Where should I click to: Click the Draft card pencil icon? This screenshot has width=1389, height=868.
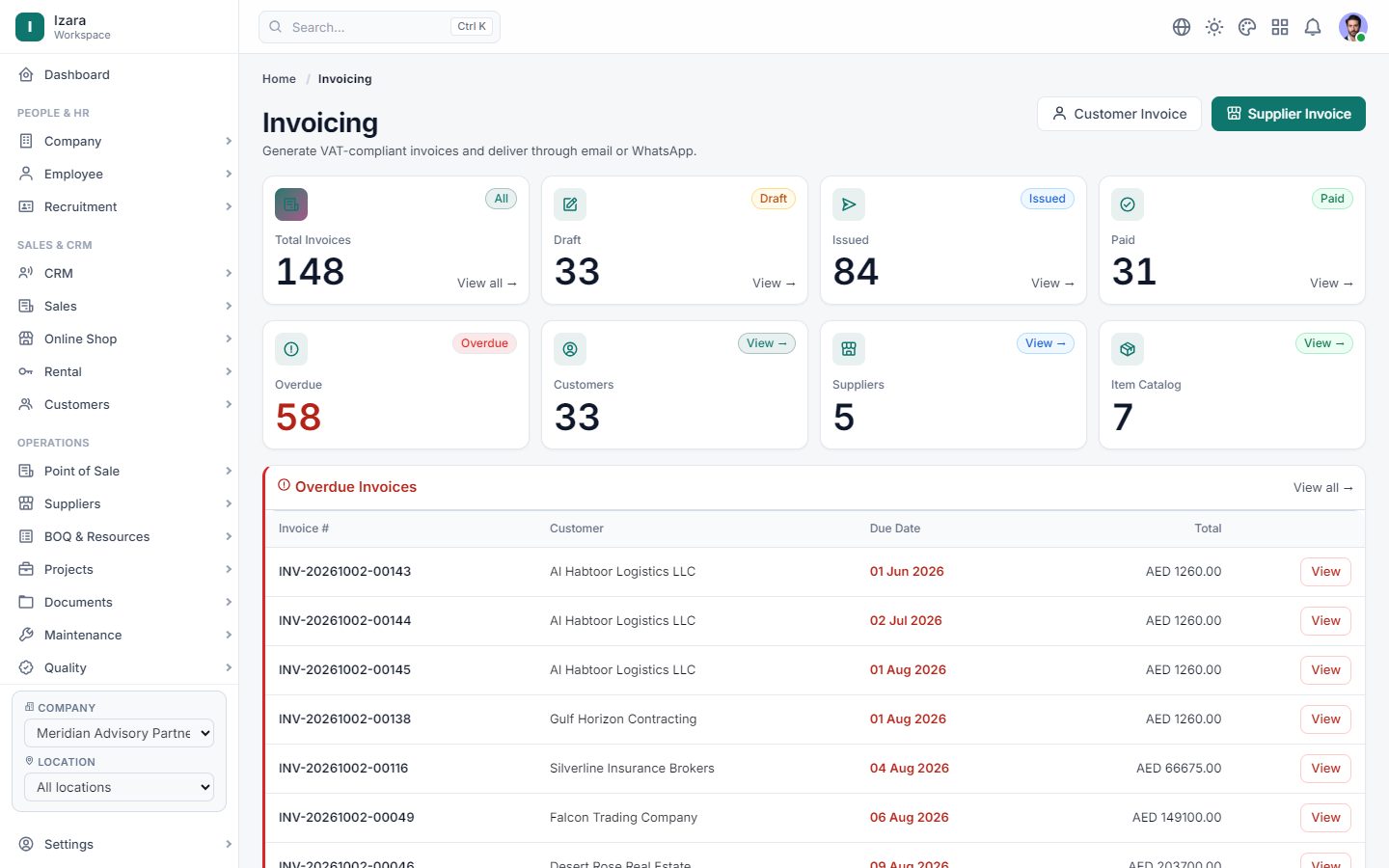coord(570,204)
